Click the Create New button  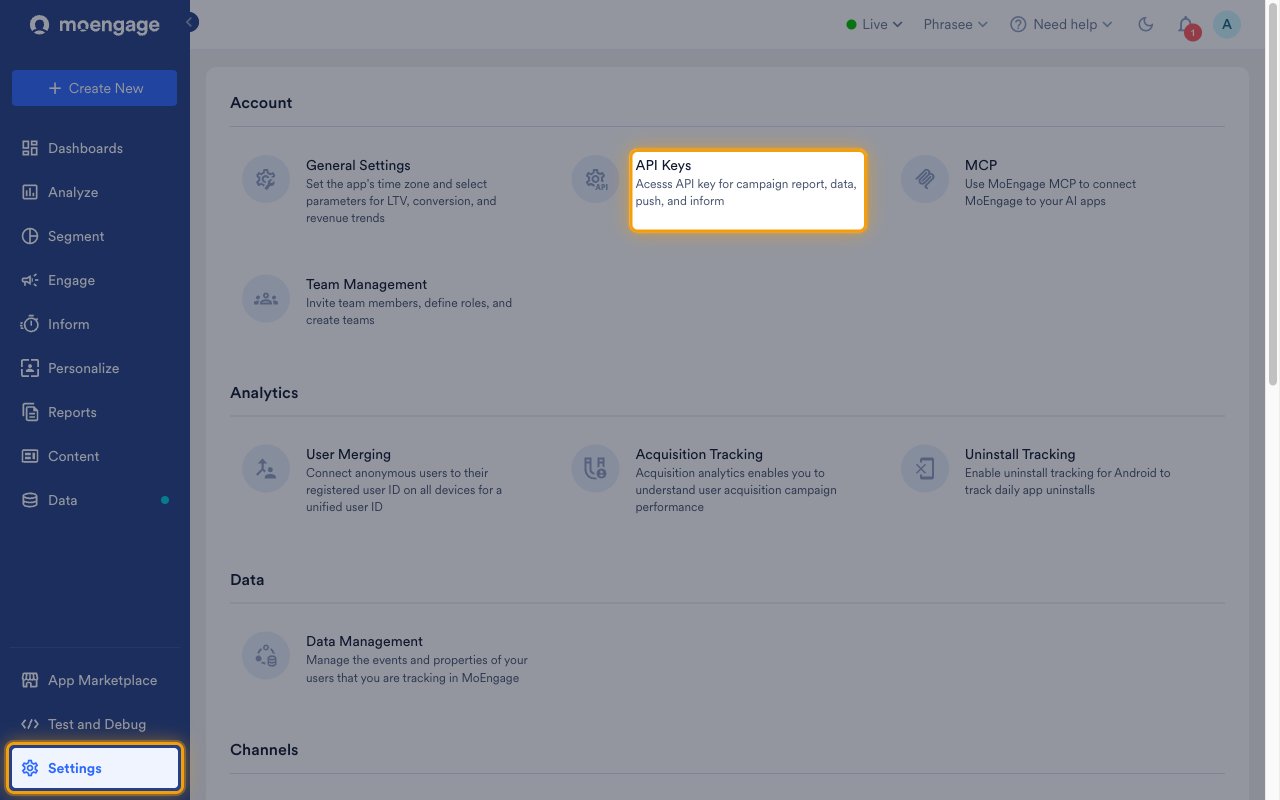click(94, 88)
